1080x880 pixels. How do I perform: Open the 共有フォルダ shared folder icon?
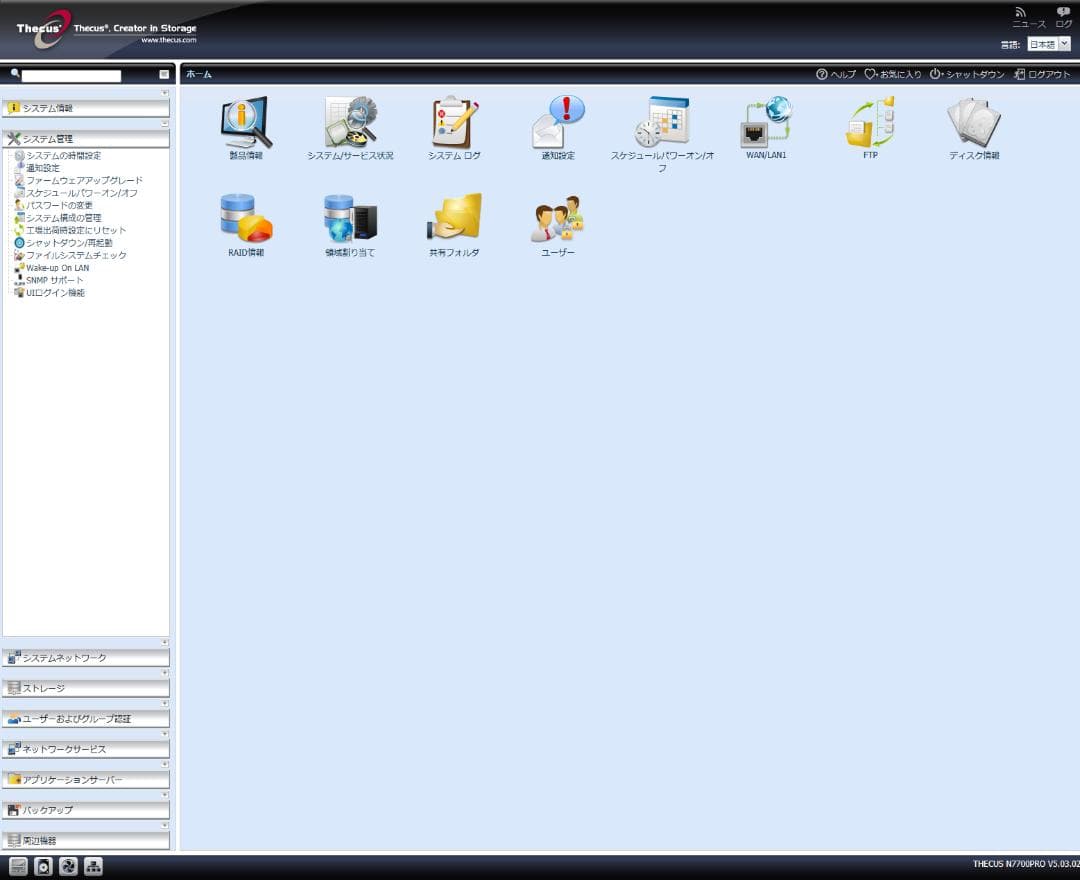coord(455,220)
